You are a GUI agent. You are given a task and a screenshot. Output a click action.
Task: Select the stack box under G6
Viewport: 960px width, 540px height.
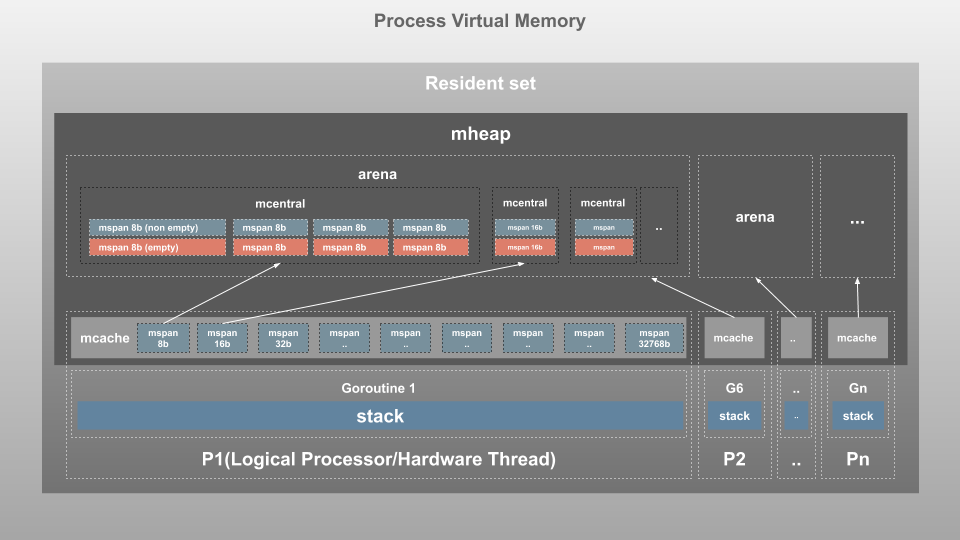point(734,416)
